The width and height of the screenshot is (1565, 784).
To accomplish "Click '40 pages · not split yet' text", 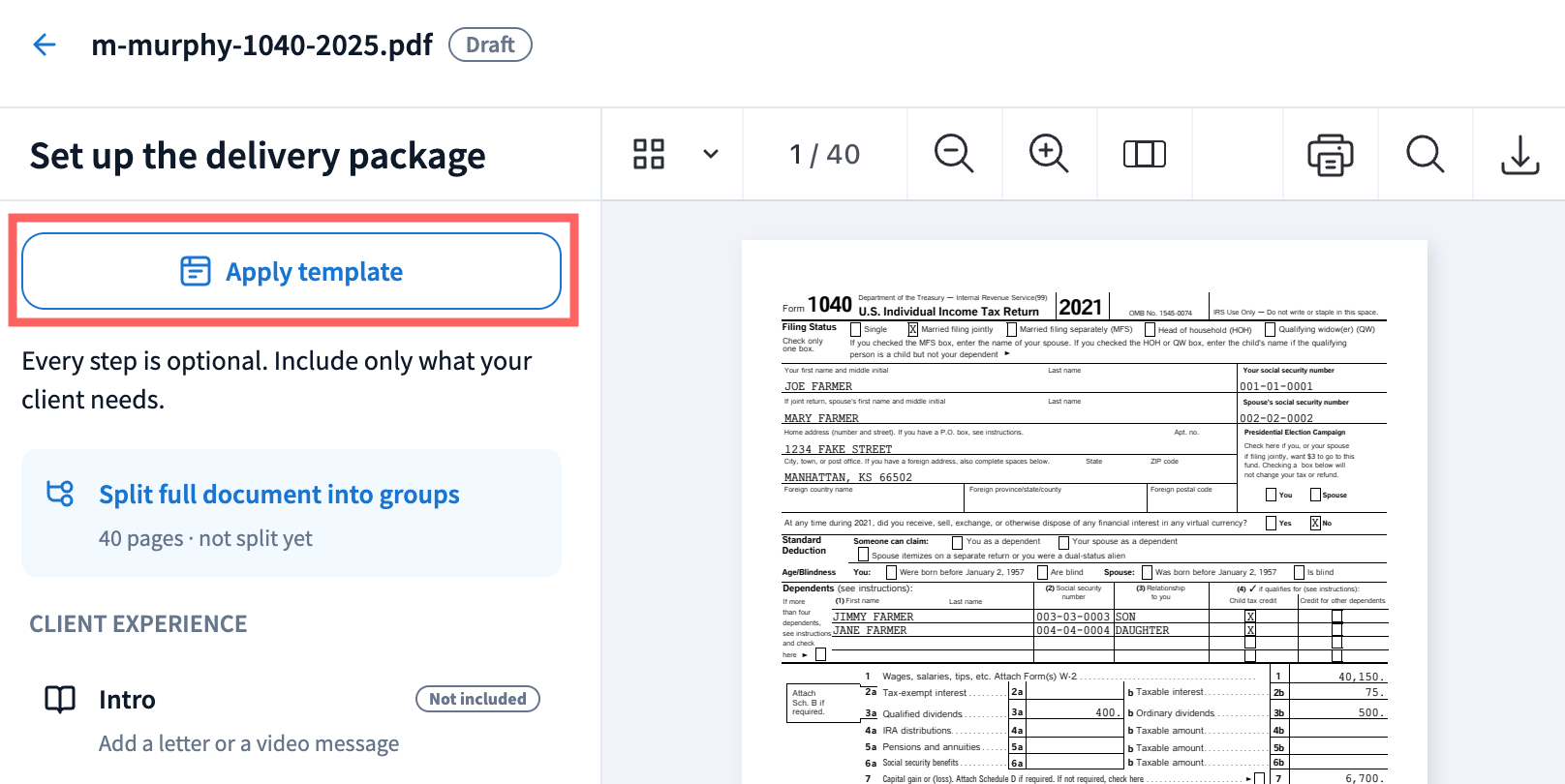I will (205, 538).
